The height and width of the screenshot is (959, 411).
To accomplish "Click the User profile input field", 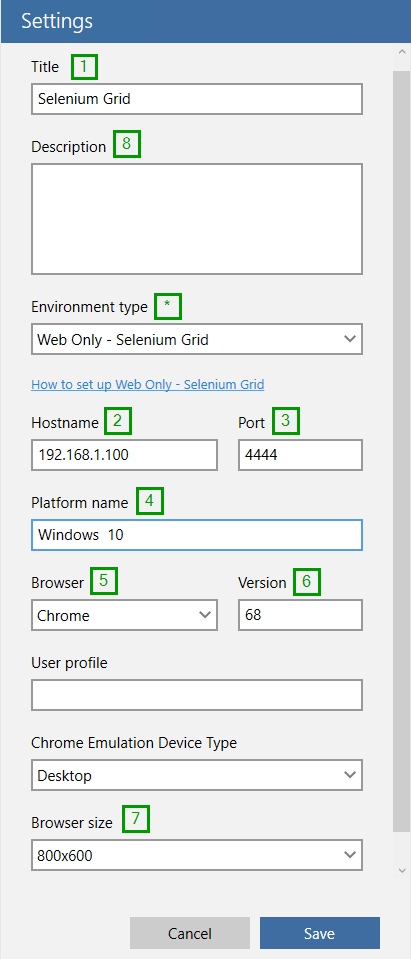I will [x=197, y=695].
